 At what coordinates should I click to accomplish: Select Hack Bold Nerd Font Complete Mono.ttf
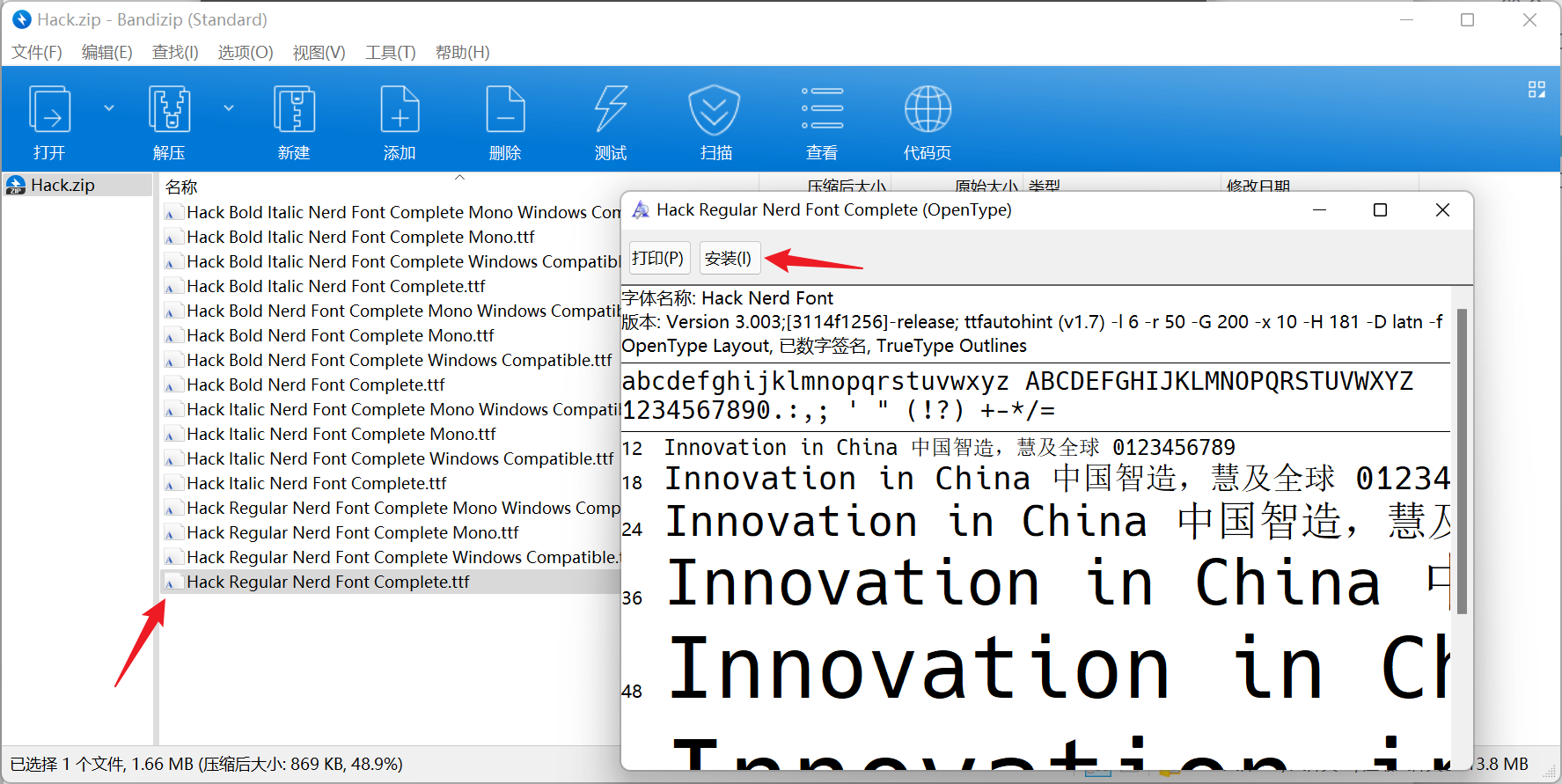(x=341, y=335)
